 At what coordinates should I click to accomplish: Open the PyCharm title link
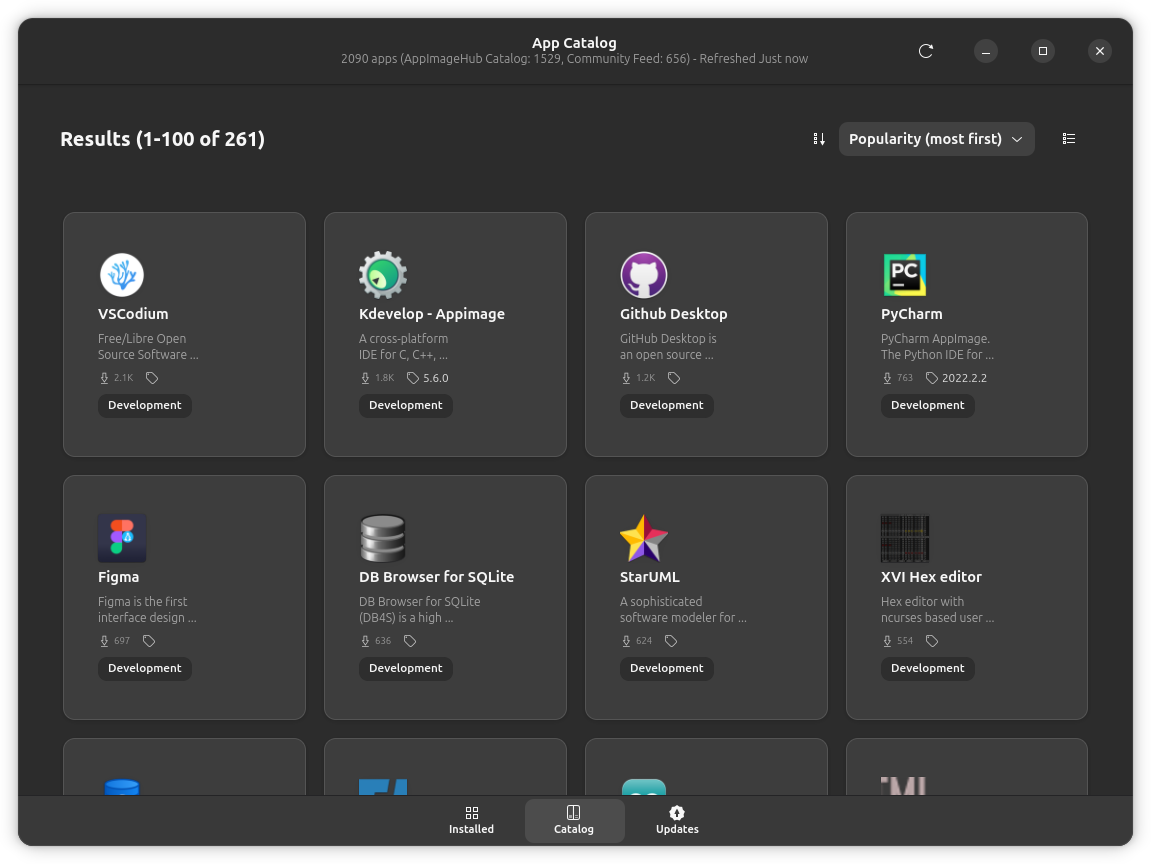(x=912, y=314)
